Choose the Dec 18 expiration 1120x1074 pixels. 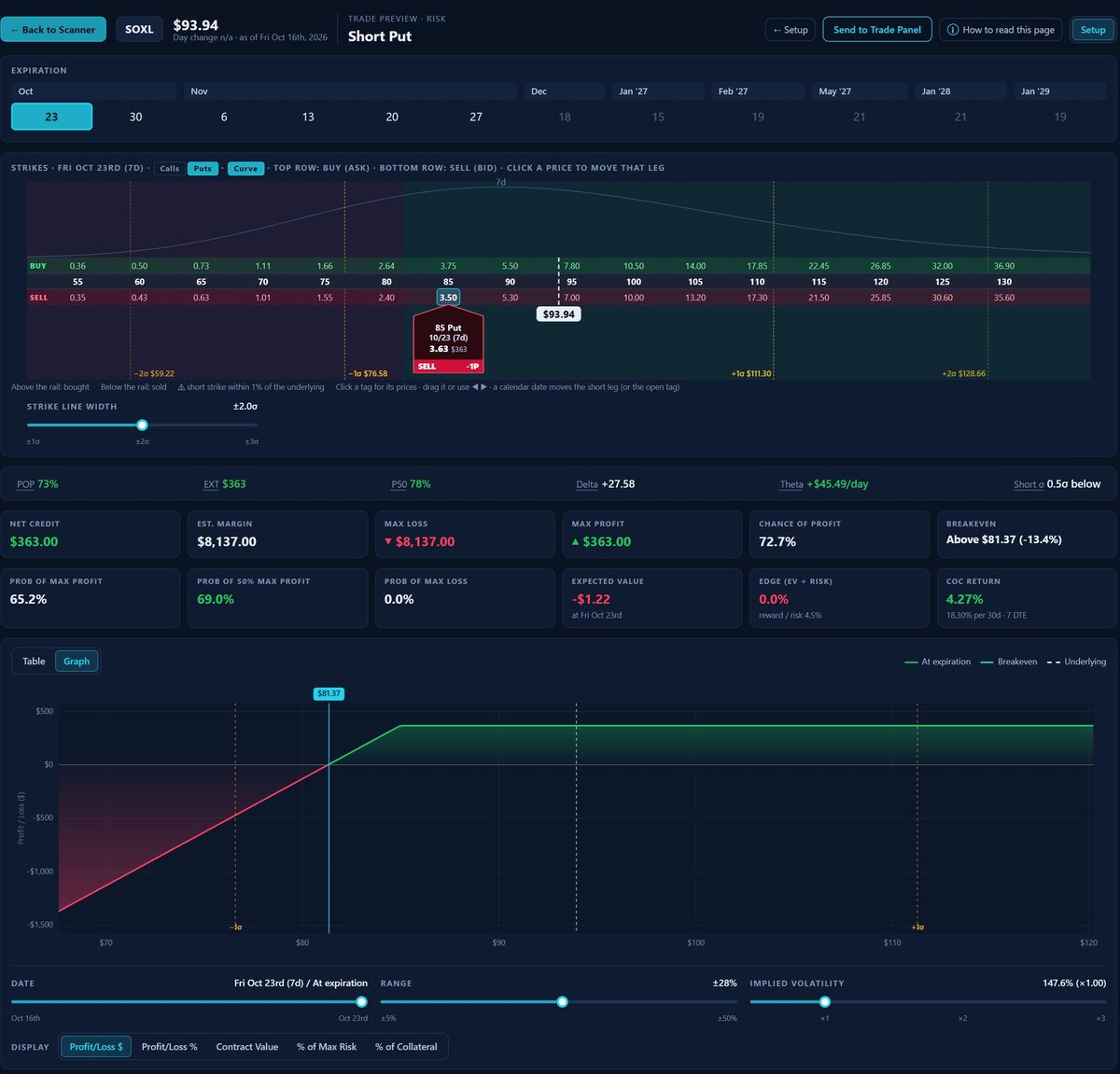coord(565,117)
